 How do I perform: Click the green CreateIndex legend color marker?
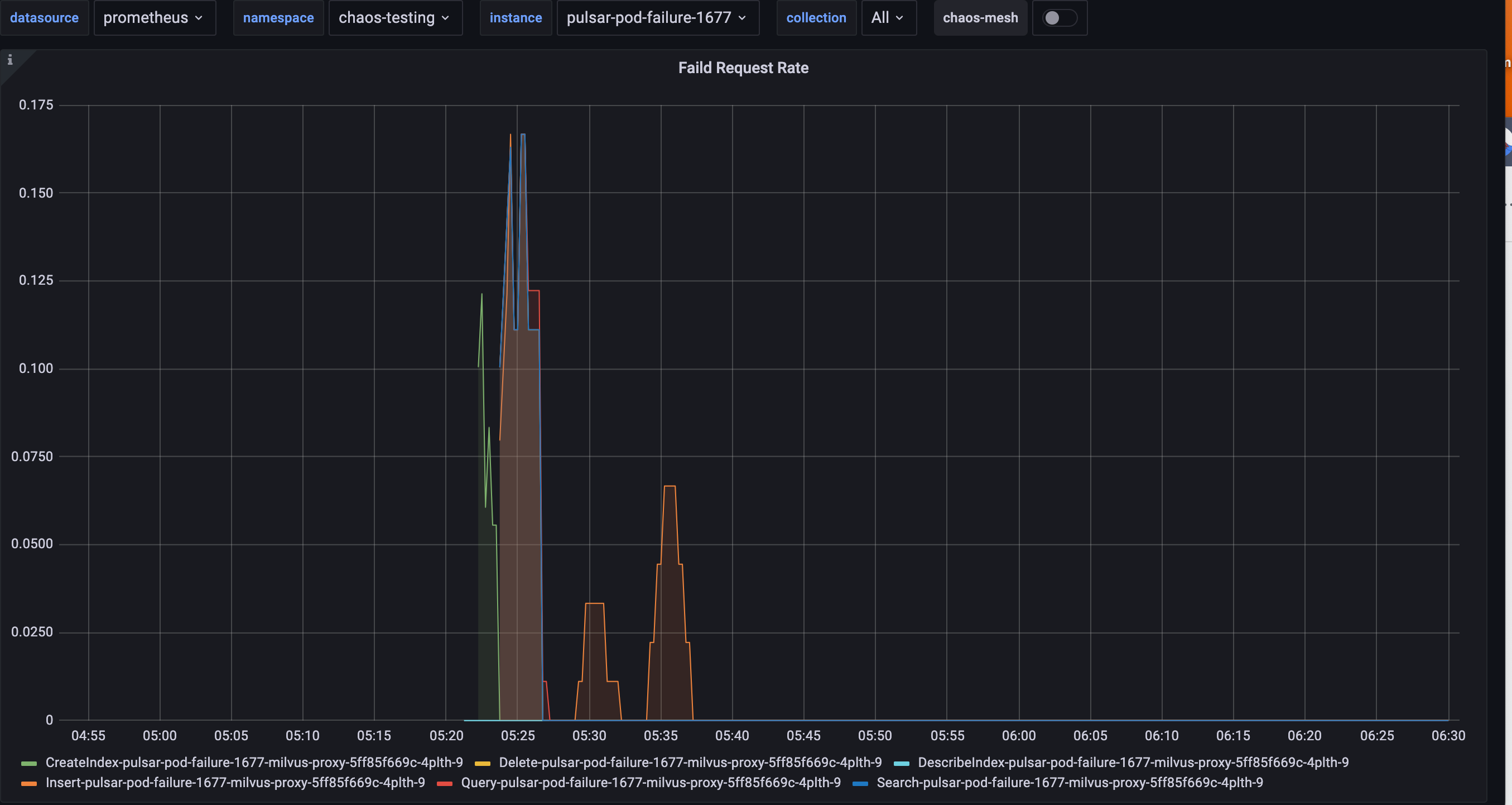click(29, 762)
